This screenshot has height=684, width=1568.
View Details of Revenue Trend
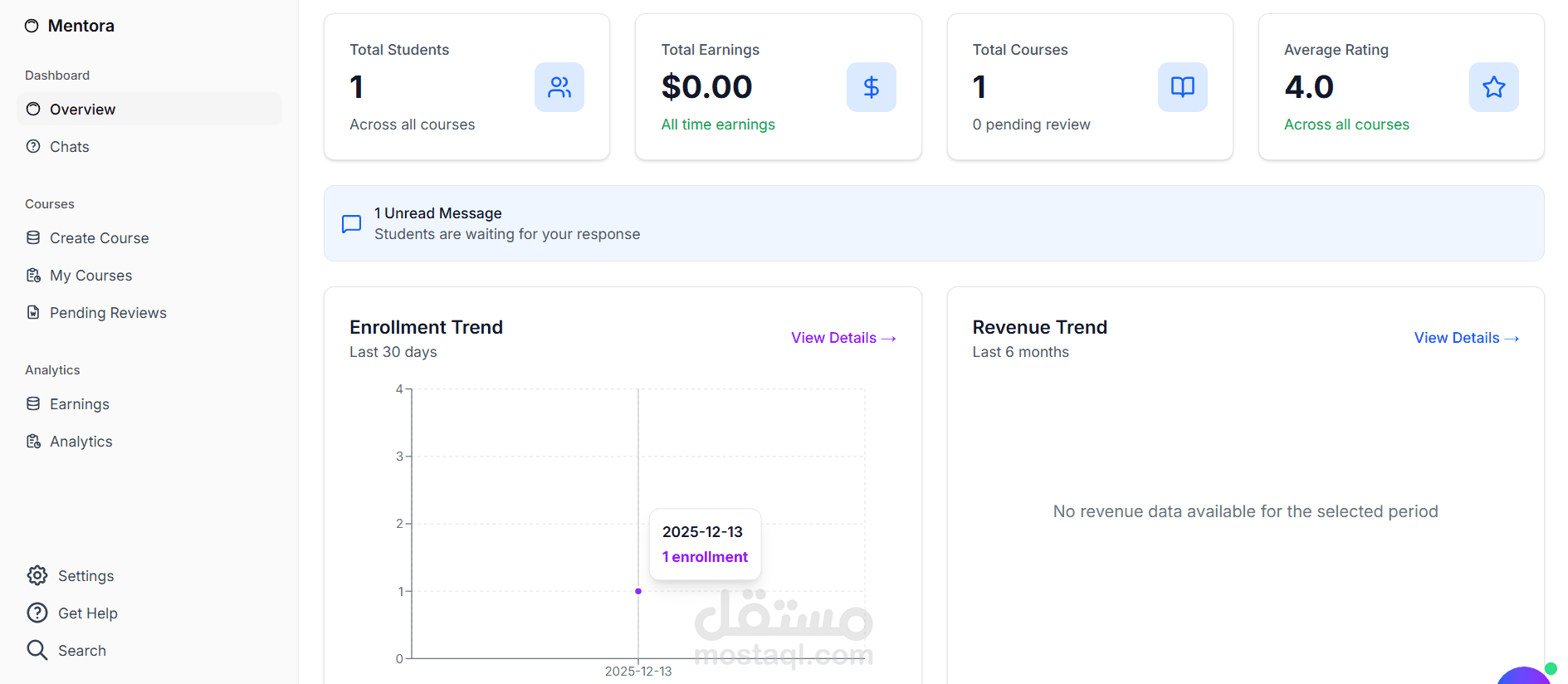coord(1467,338)
